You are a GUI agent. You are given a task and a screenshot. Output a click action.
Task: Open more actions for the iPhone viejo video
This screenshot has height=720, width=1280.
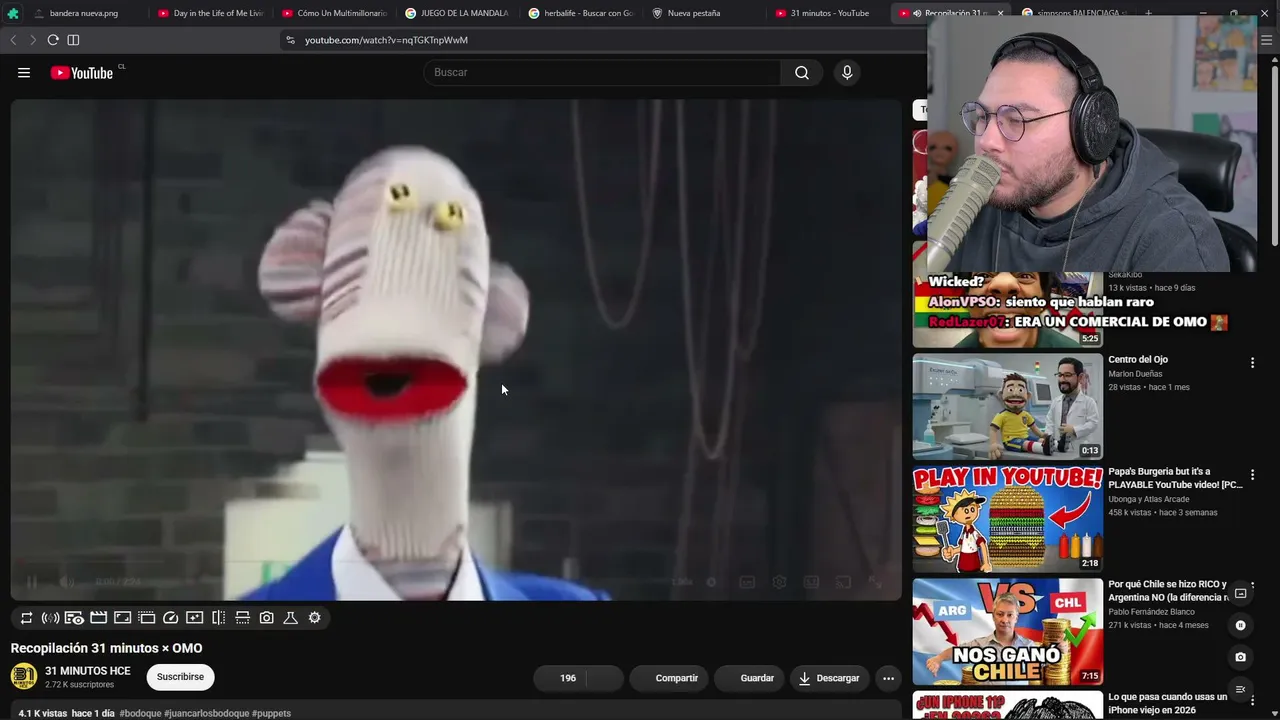coord(1252,700)
